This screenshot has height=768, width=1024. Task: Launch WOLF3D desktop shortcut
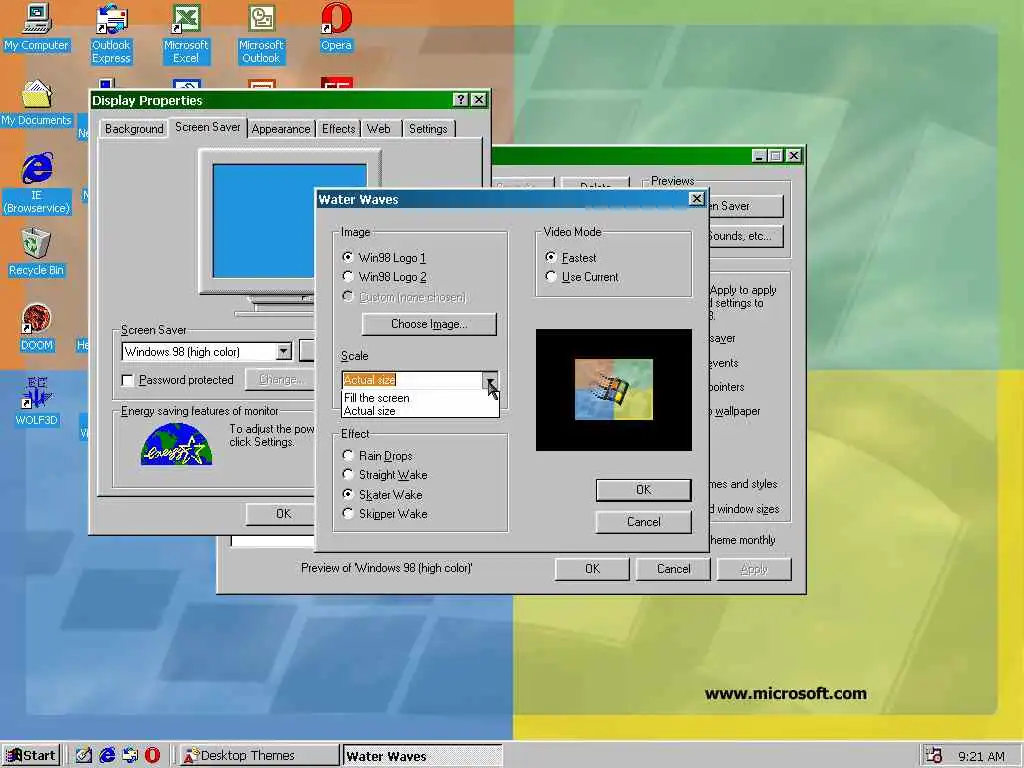click(37, 402)
